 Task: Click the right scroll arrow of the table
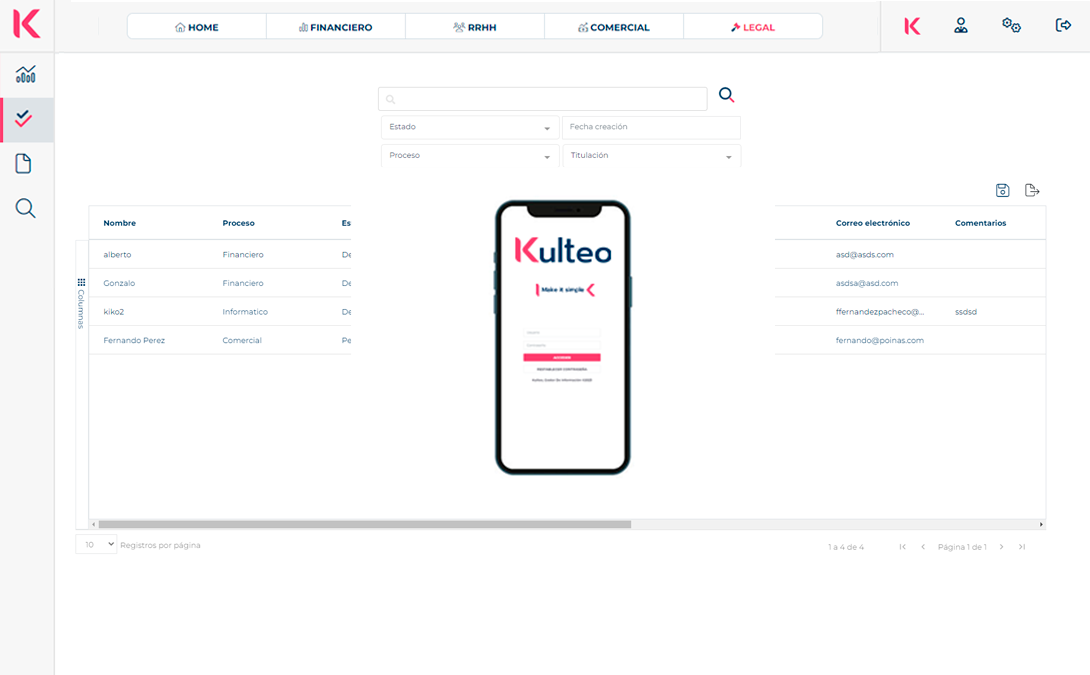tap(1041, 524)
